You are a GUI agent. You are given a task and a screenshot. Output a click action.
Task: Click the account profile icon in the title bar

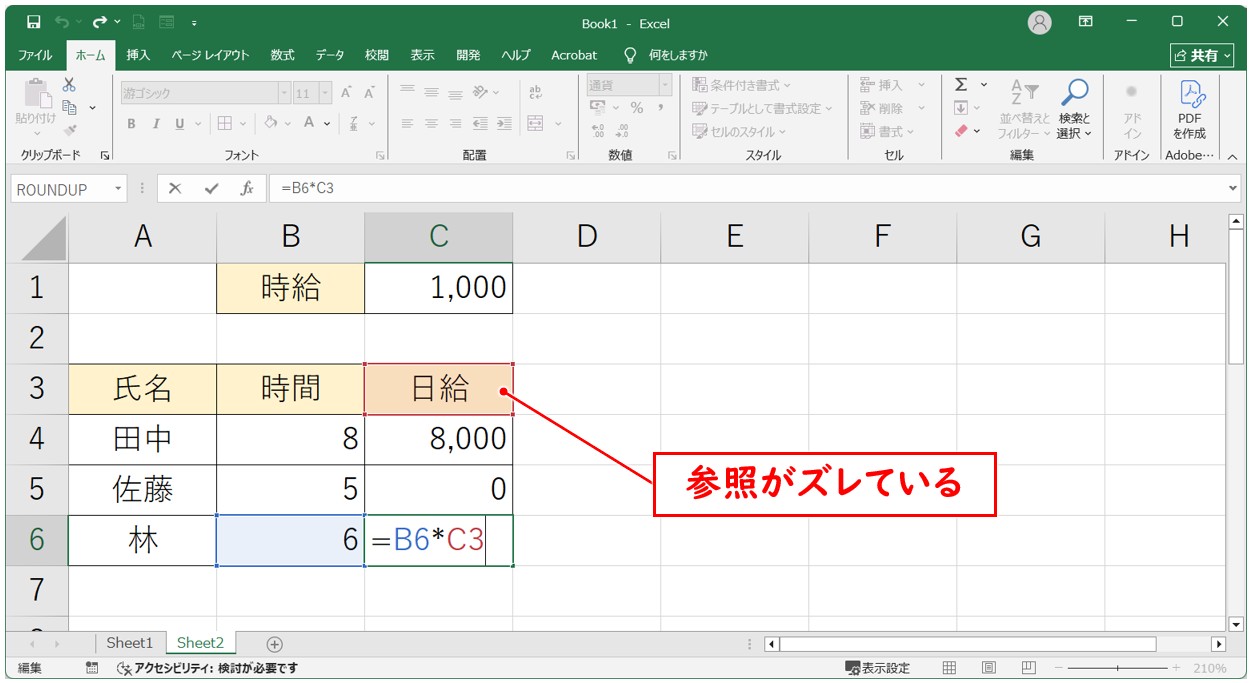[1040, 22]
